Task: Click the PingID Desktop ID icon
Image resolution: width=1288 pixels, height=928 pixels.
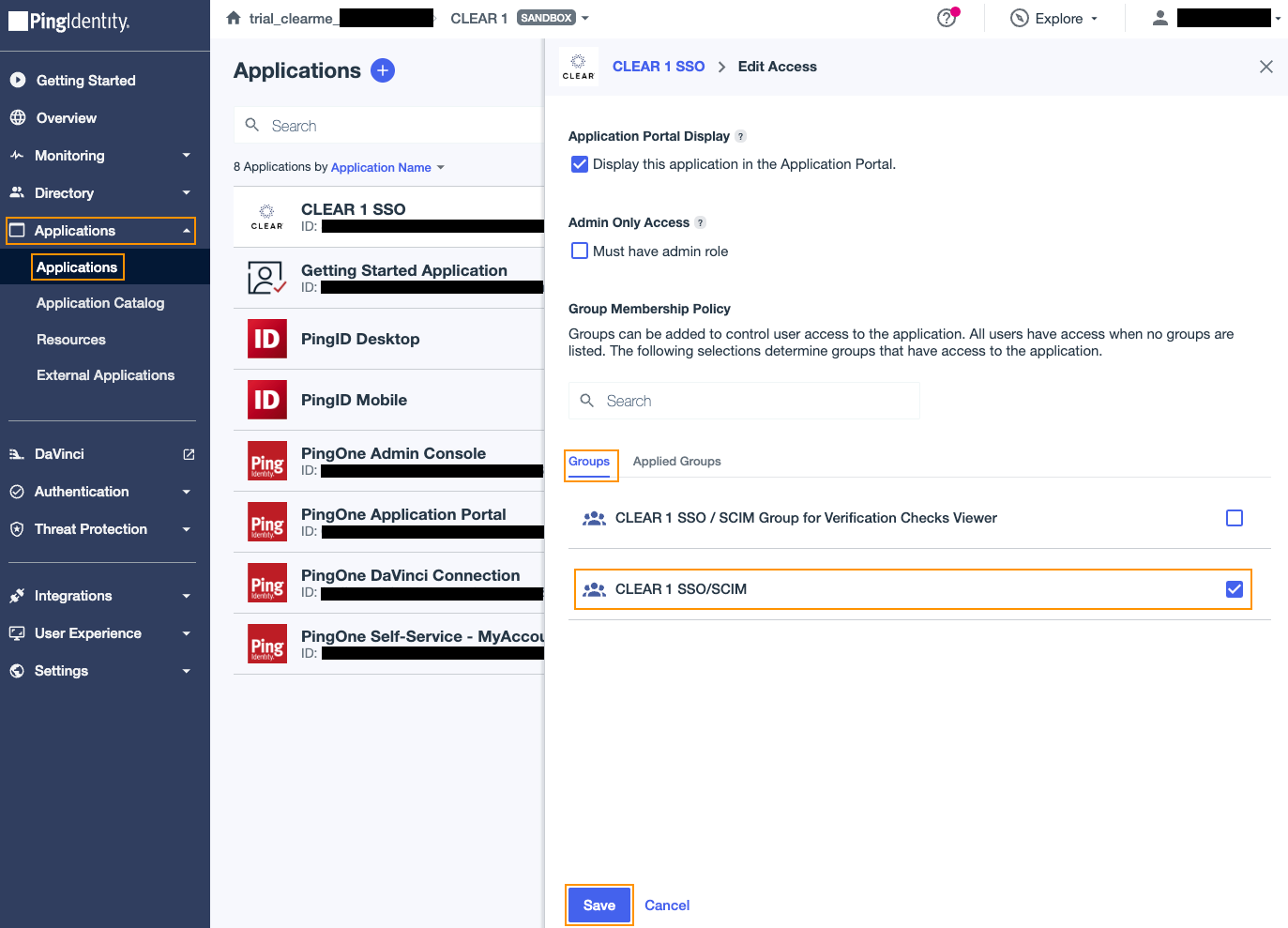Action: (267, 339)
